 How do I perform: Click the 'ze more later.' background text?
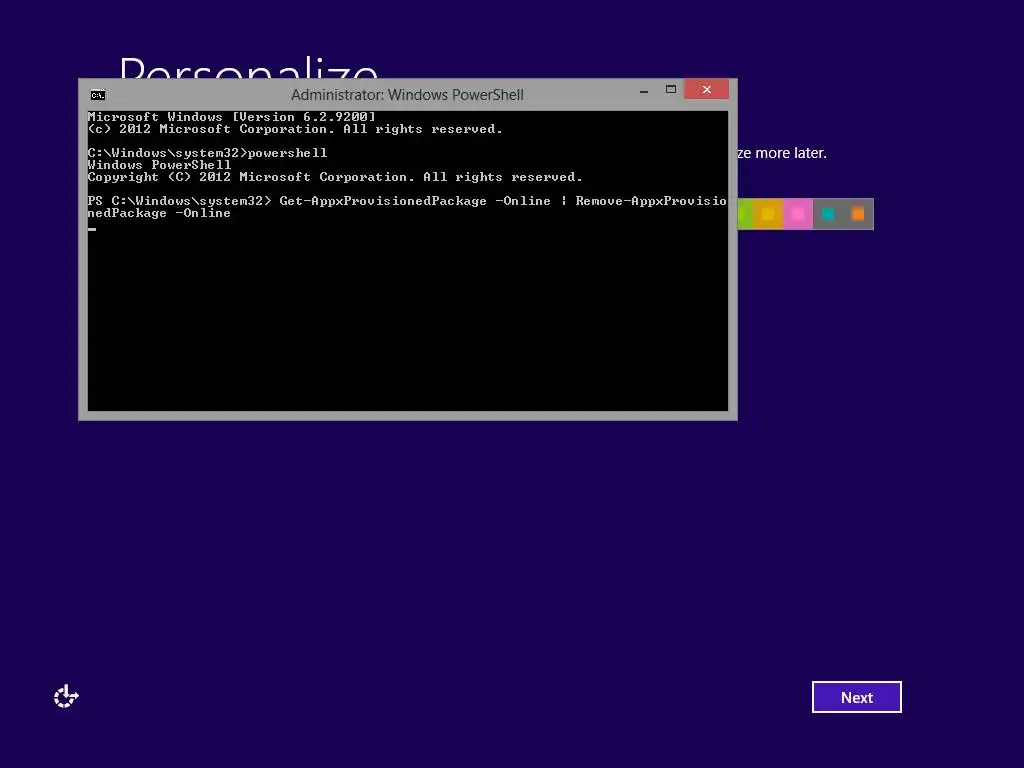[x=782, y=153]
